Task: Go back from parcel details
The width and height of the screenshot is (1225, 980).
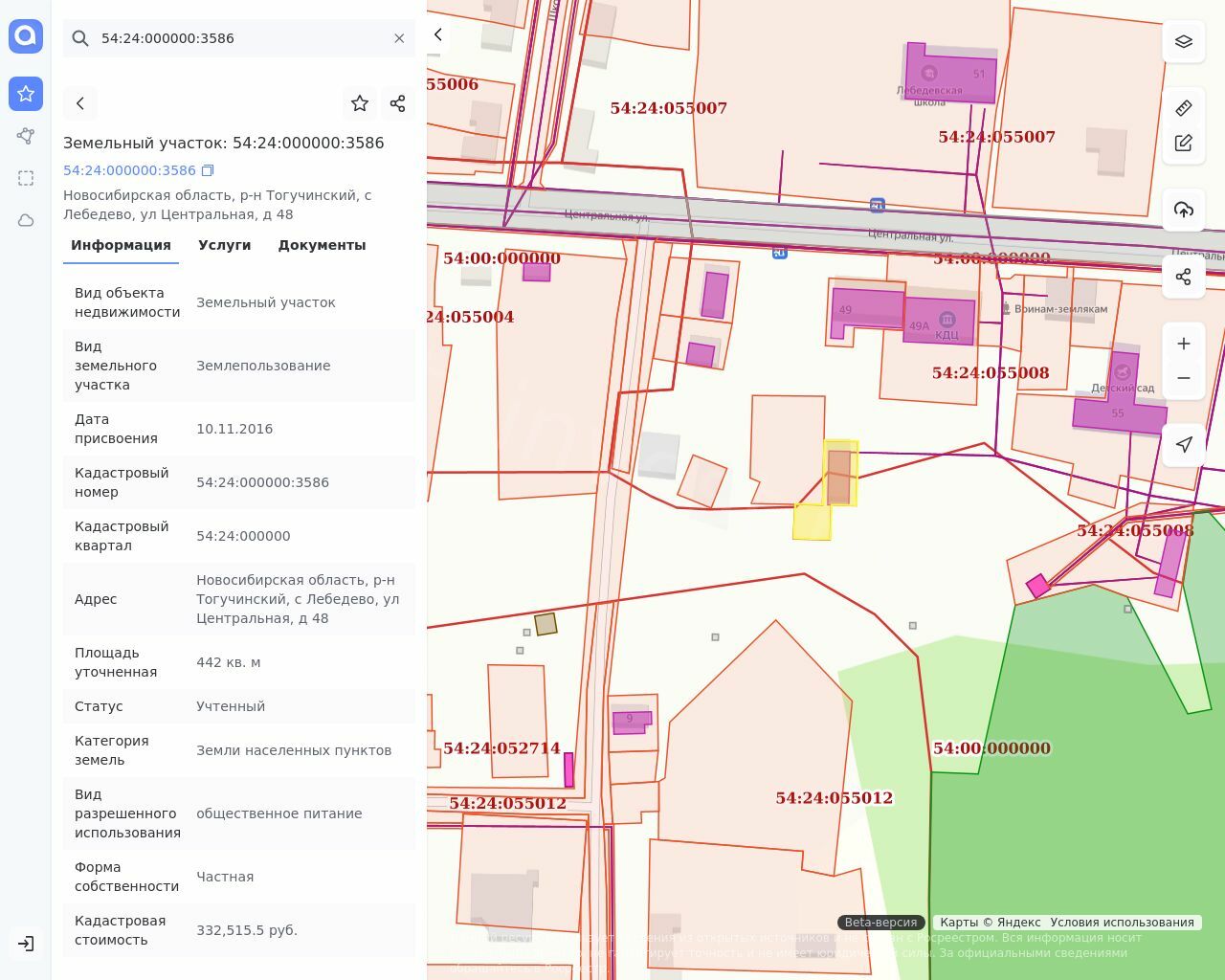Action: click(80, 103)
